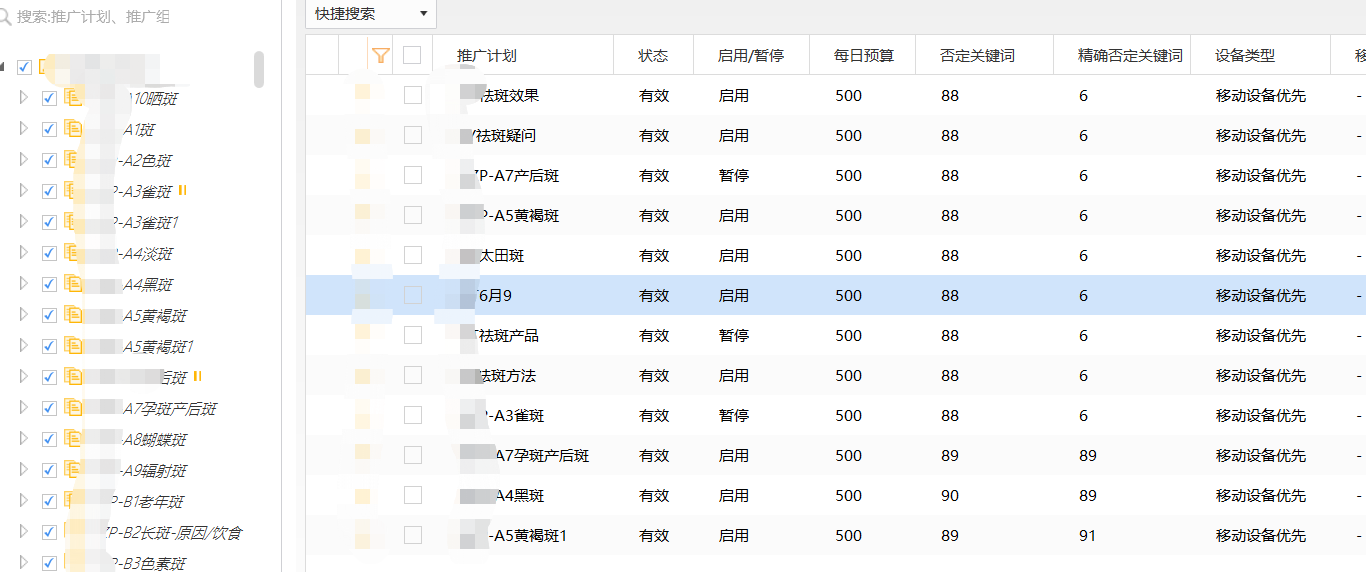
Task: Click the 暂停 cell in the A3雀斑 table row
Action: tap(734, 415)
